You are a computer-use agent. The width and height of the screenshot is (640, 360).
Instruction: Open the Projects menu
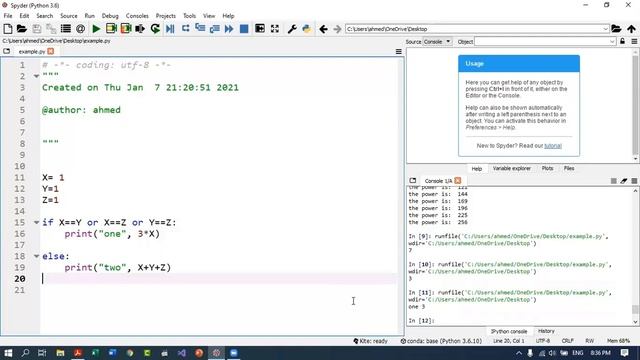[165, 16]
